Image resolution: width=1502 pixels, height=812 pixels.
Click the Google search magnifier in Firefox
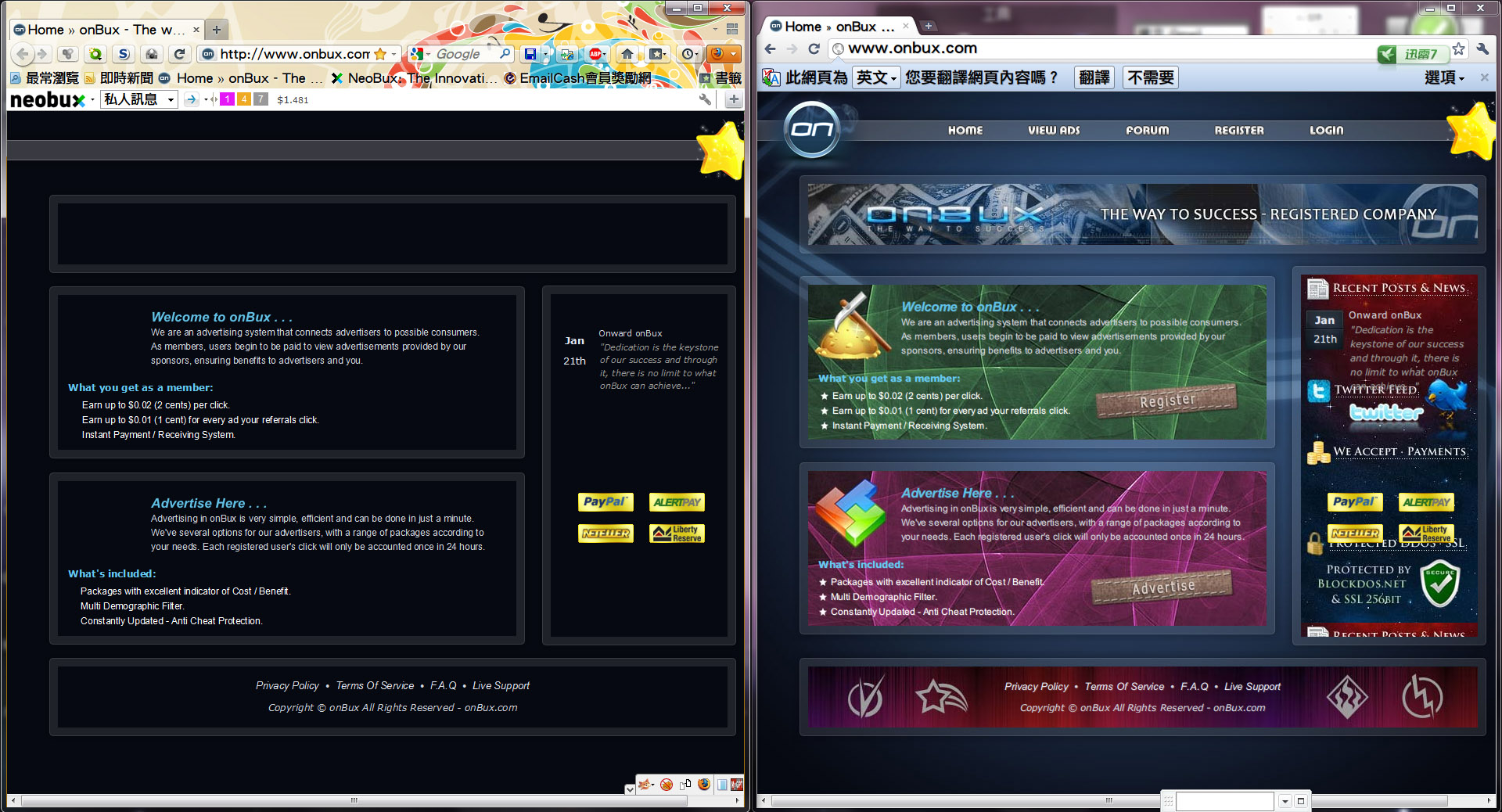click(x=505, y=54)
